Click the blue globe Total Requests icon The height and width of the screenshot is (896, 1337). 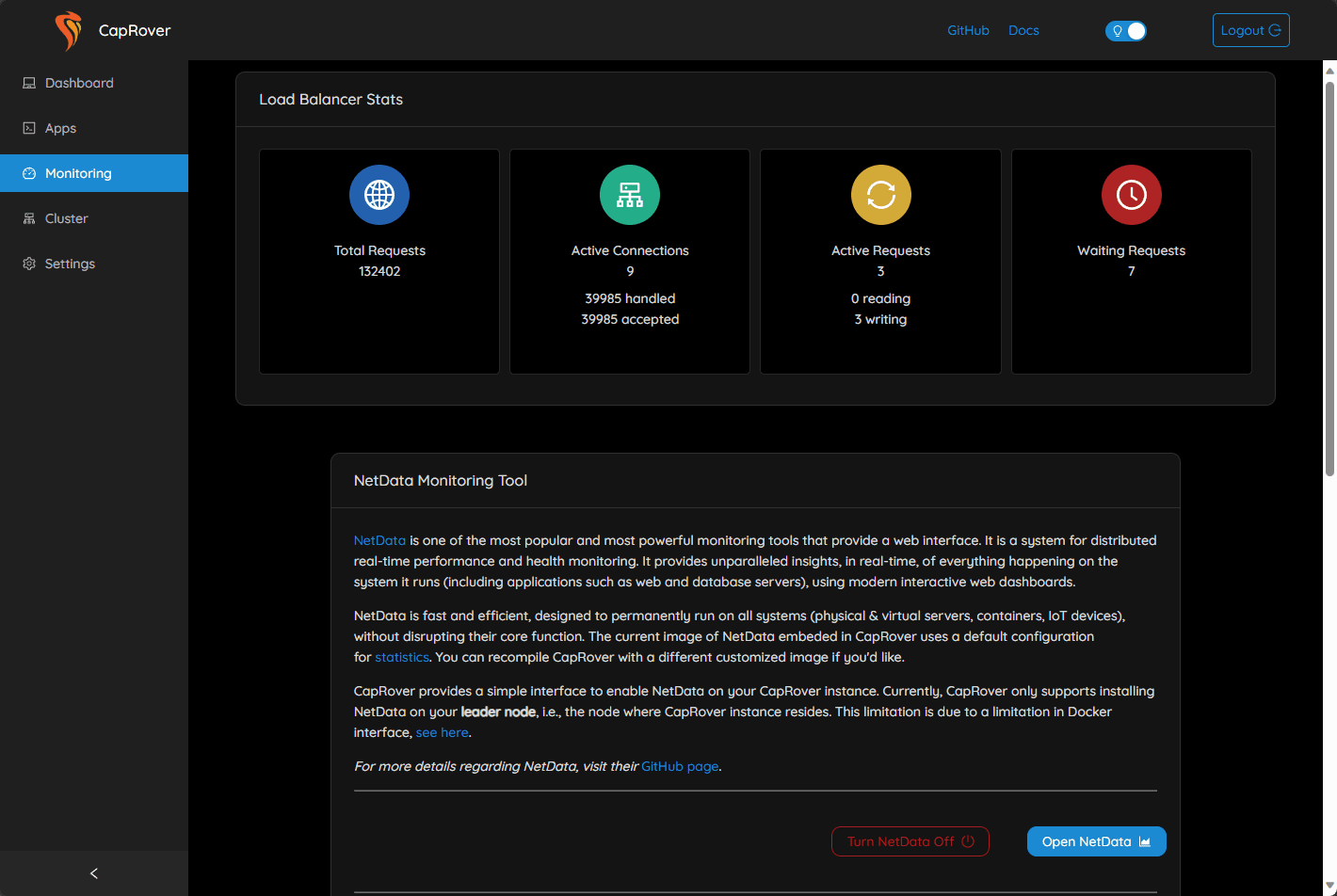(x=379, y=195)
